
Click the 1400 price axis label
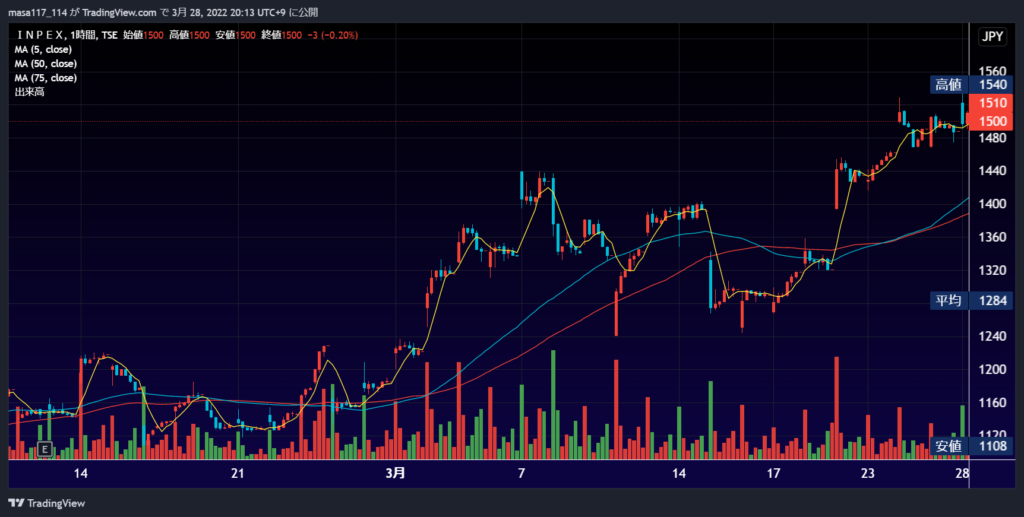992,204
